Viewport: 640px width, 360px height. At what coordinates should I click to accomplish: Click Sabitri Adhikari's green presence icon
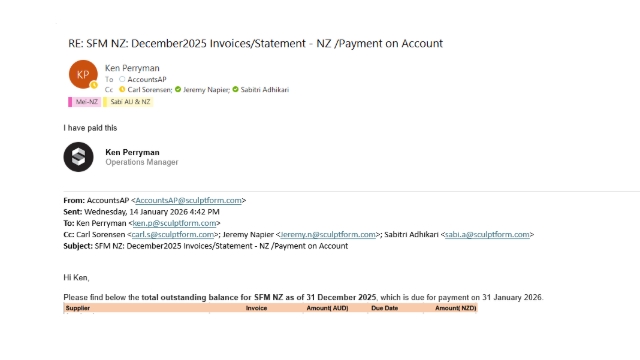tap(236, 89)
